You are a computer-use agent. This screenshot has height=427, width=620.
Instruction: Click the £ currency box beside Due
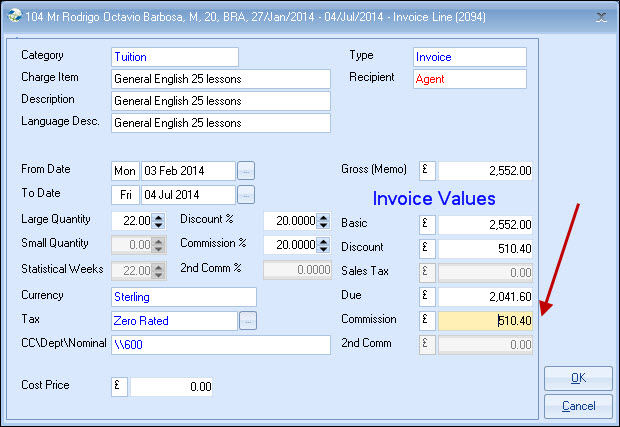pos(427,297)
